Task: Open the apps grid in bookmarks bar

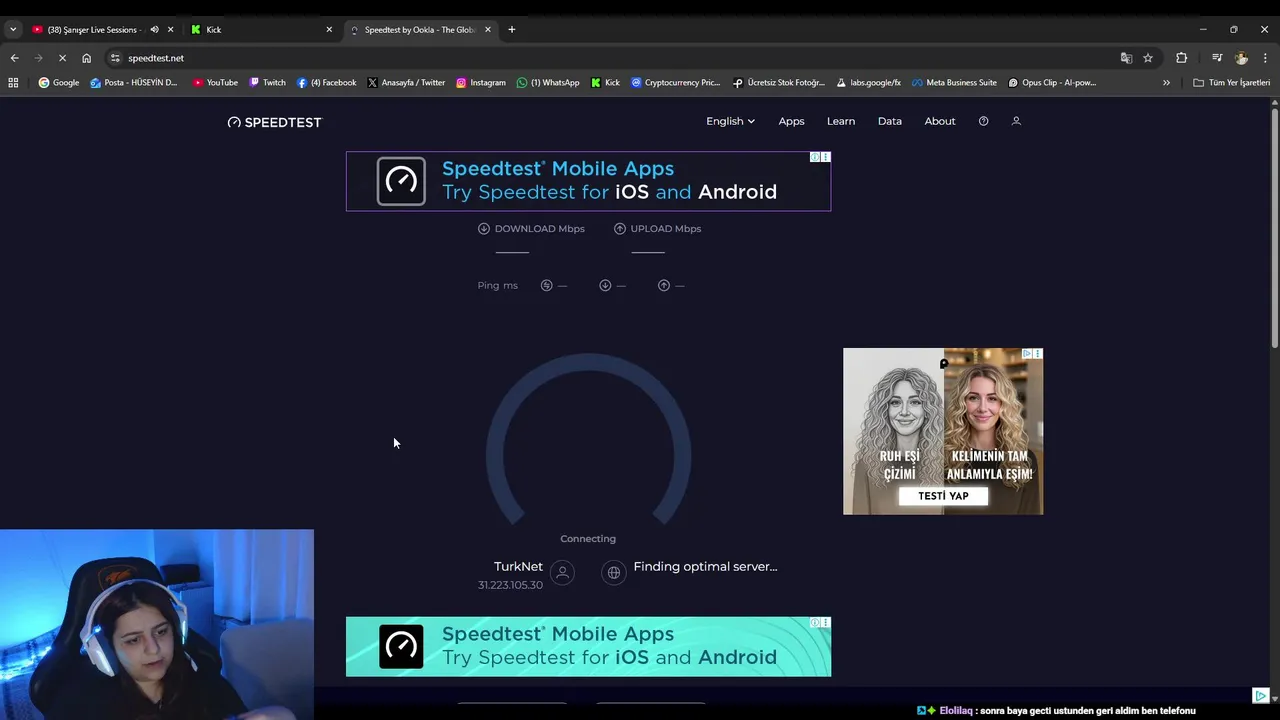Action: click(13, 83)
